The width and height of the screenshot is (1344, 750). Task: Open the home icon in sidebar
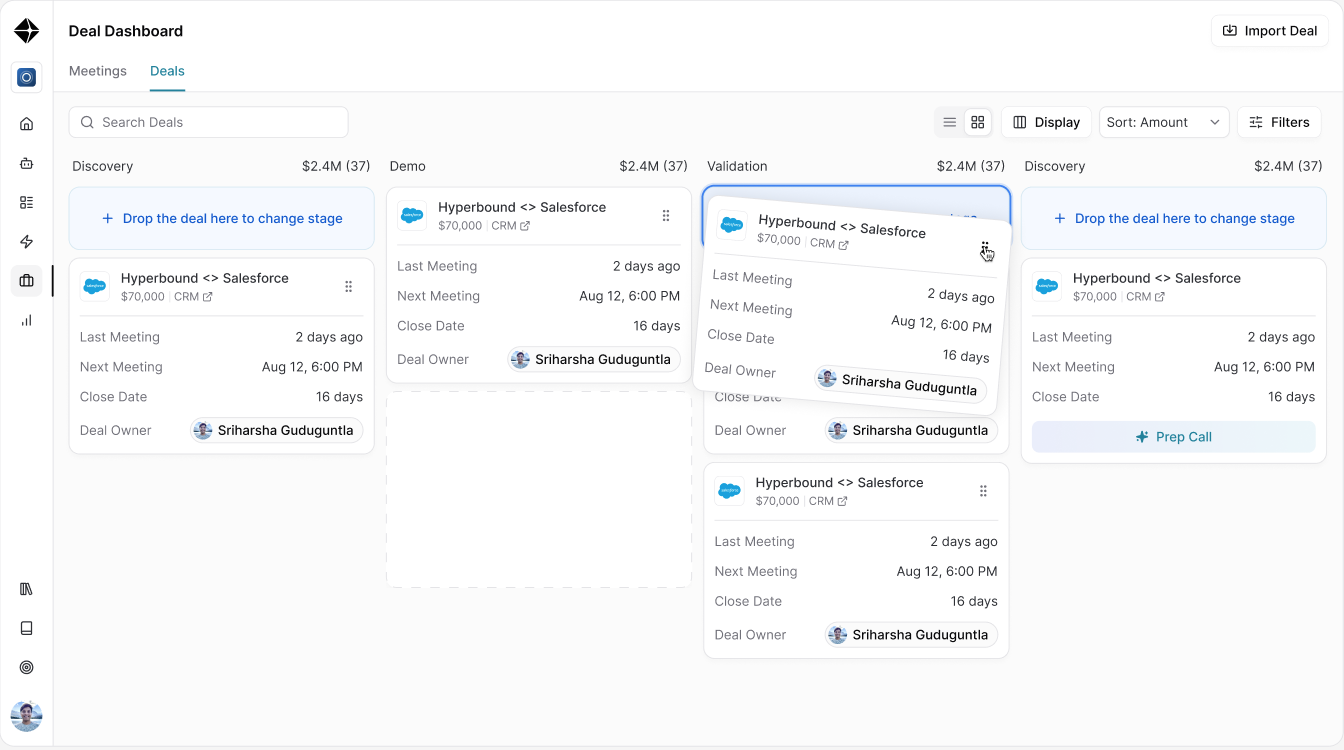point(27,124)
